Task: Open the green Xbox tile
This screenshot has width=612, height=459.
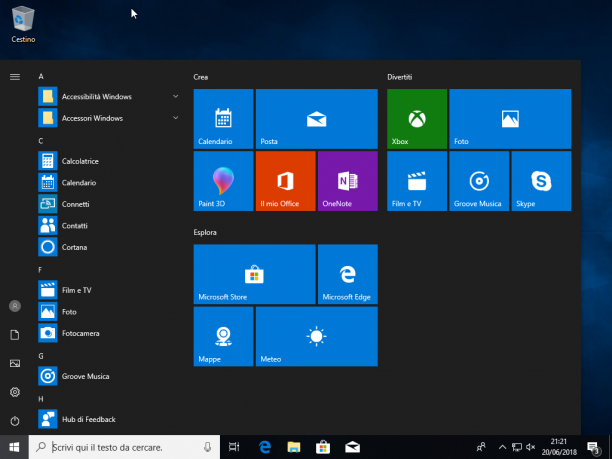Action: click(x=417, y=119)
